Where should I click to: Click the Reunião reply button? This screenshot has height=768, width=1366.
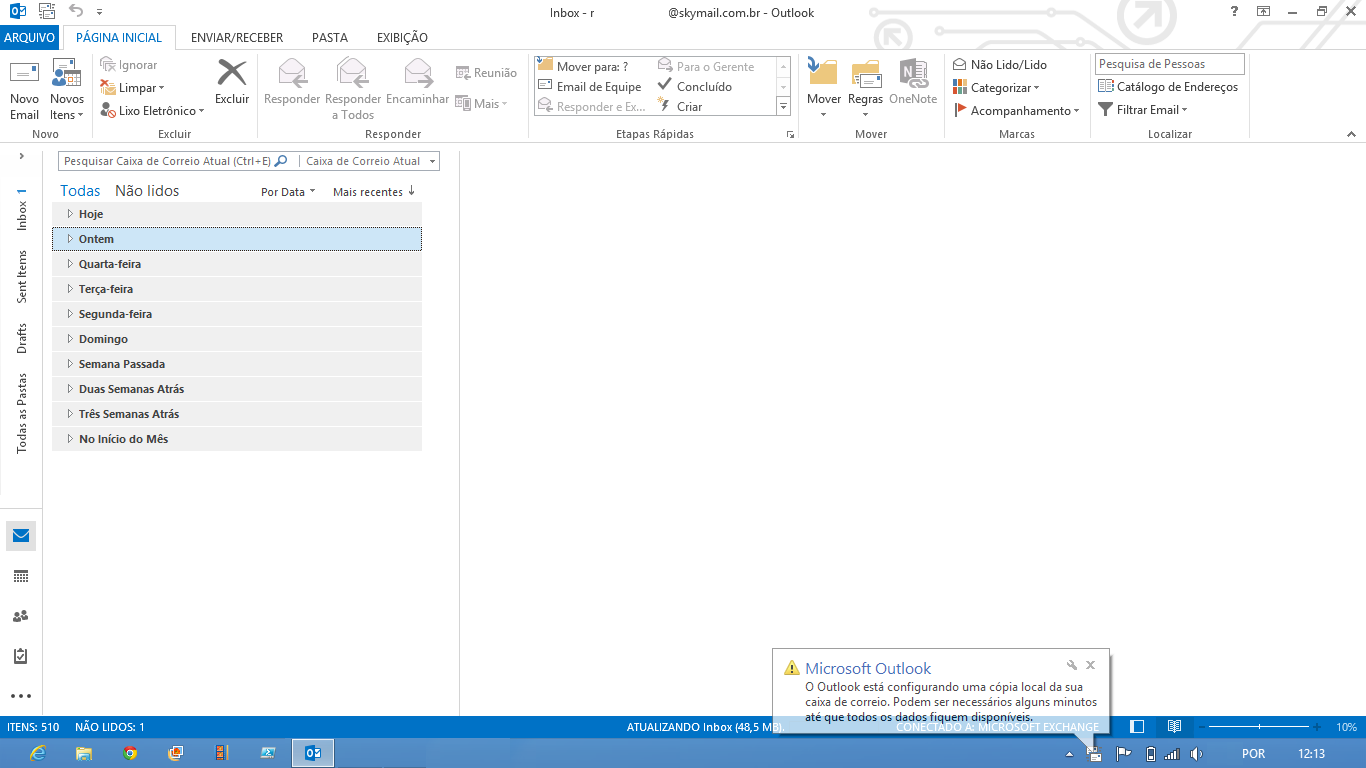486,73
